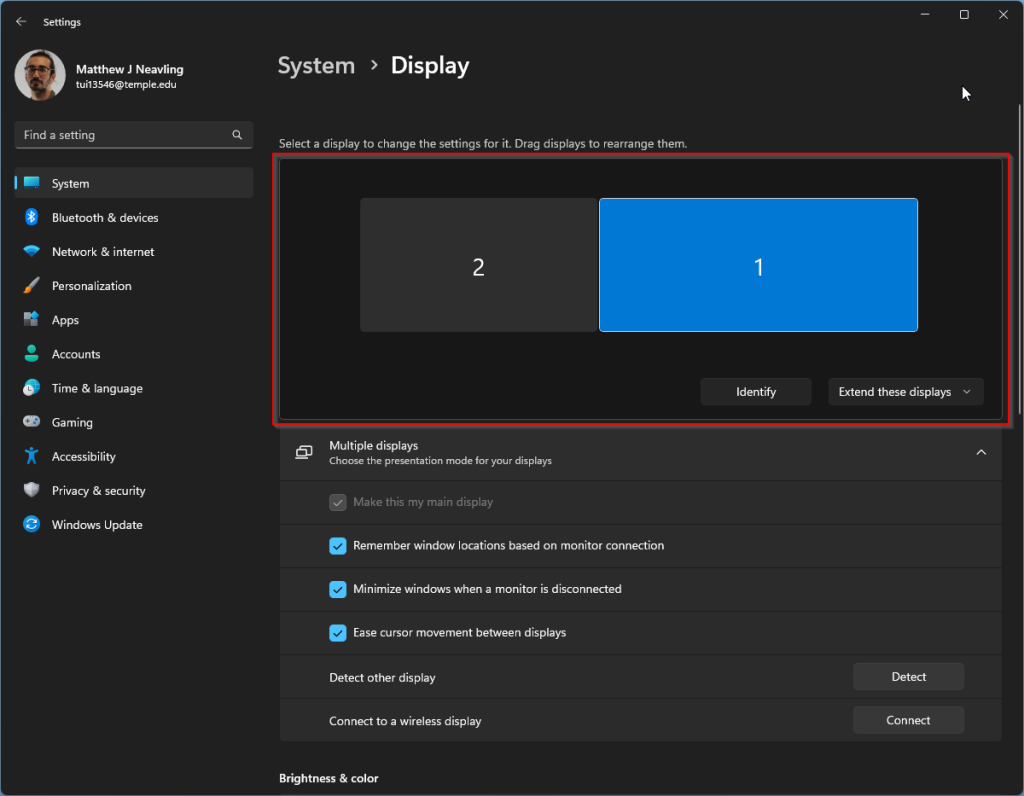Go to Time & language settings
1024x796 pixels.
tap(97, 389)
